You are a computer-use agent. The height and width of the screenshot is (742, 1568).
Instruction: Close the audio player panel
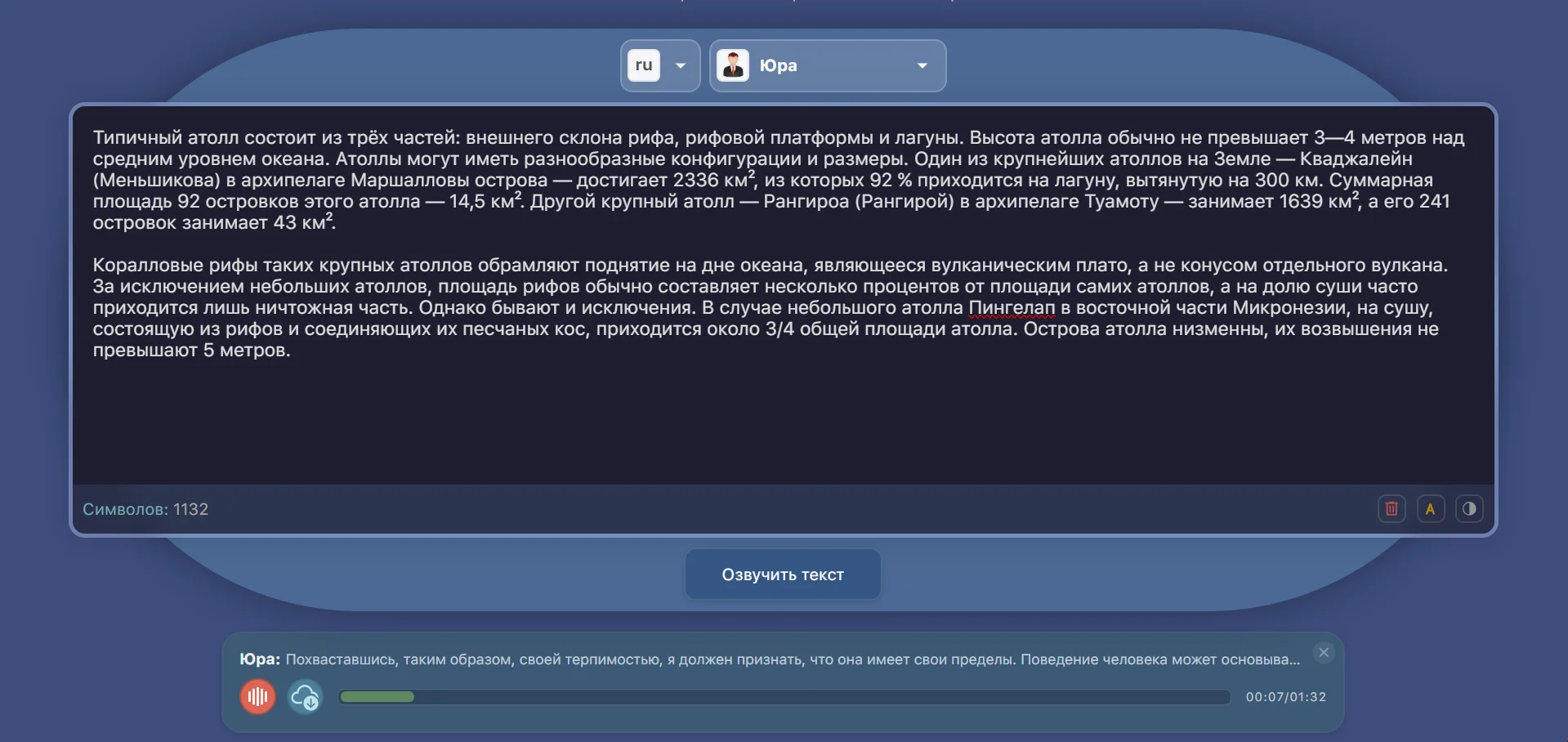pos(1324,652)
